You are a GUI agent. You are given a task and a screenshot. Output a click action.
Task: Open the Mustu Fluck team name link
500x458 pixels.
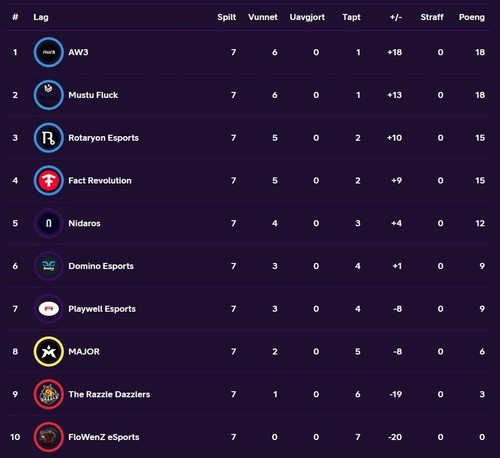(x=93, y=95)
